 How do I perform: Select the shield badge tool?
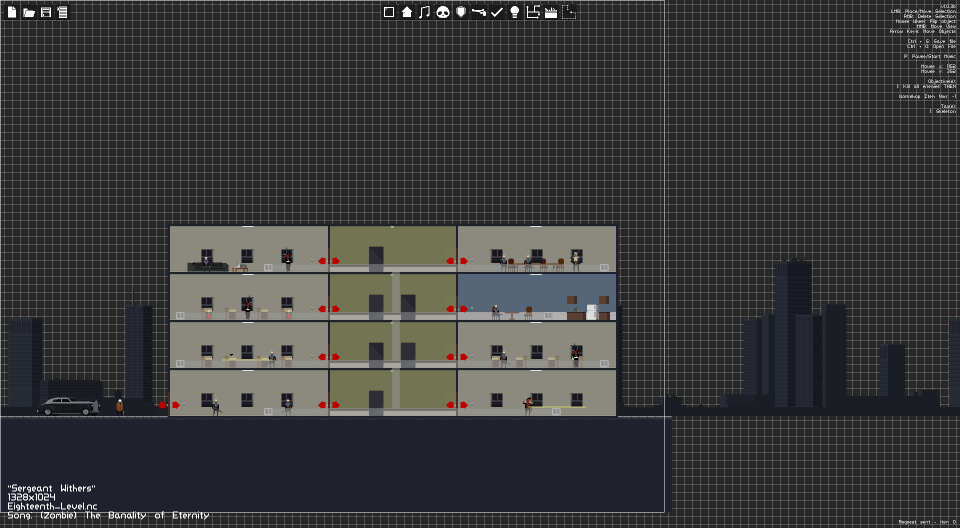(x=461, y=12)
